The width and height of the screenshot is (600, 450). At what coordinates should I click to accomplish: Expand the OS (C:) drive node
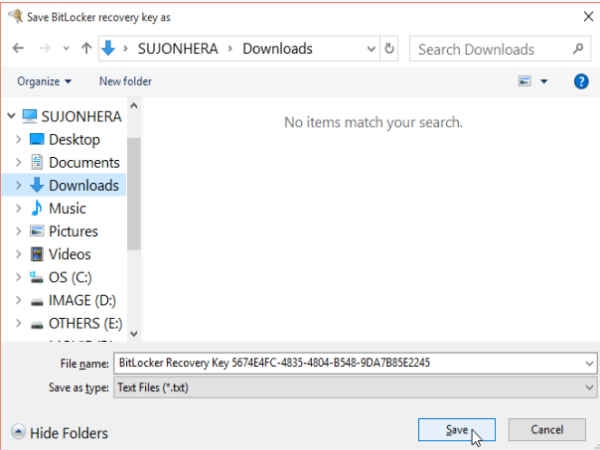pyautogui.click(x=18, y=277)
